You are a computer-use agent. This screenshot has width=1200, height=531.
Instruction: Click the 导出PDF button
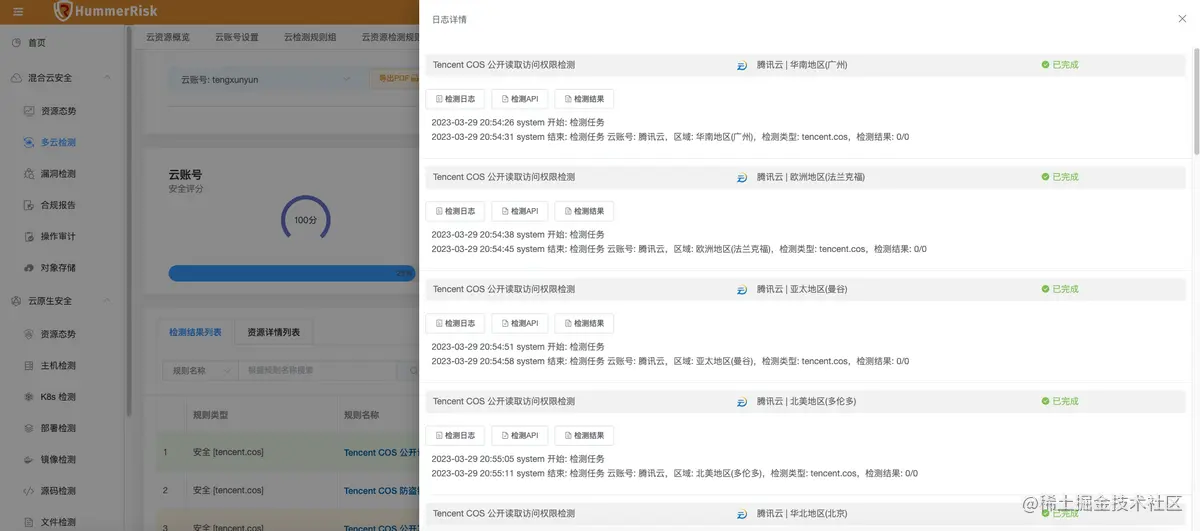[x=394, y=78]
